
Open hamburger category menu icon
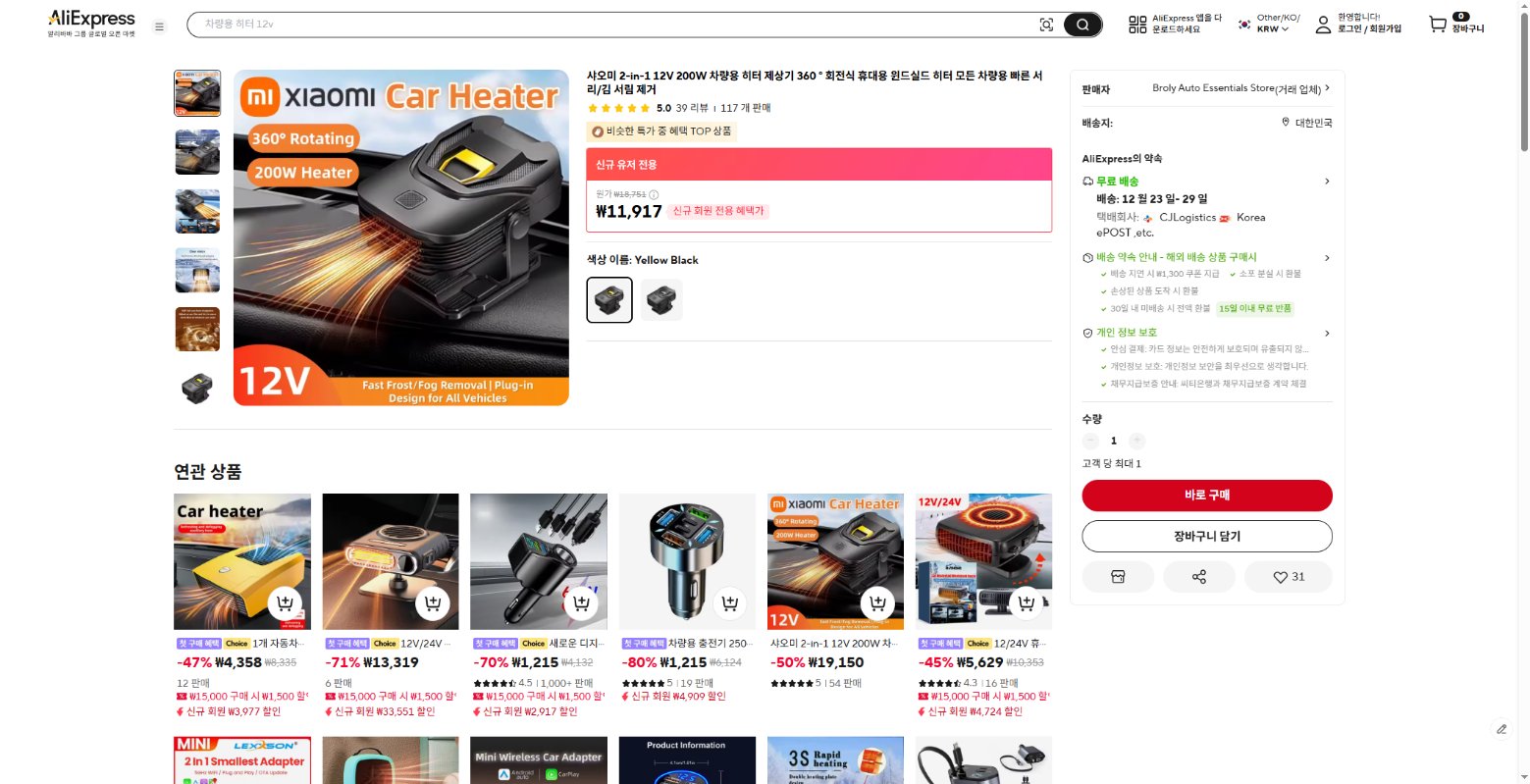point(159,26)
